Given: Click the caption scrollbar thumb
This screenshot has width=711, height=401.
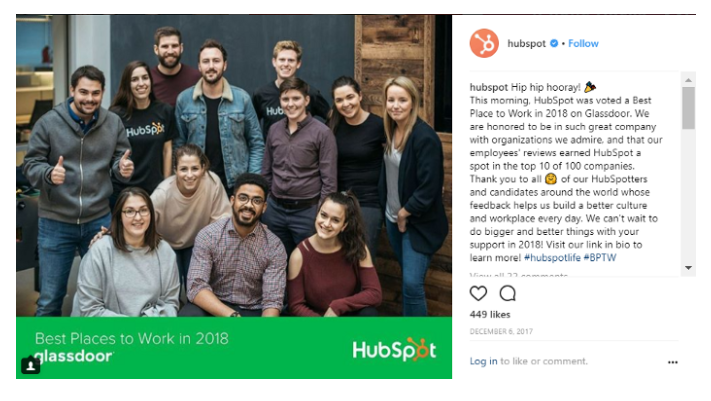Looking at the screenshot, I should 688,108.
